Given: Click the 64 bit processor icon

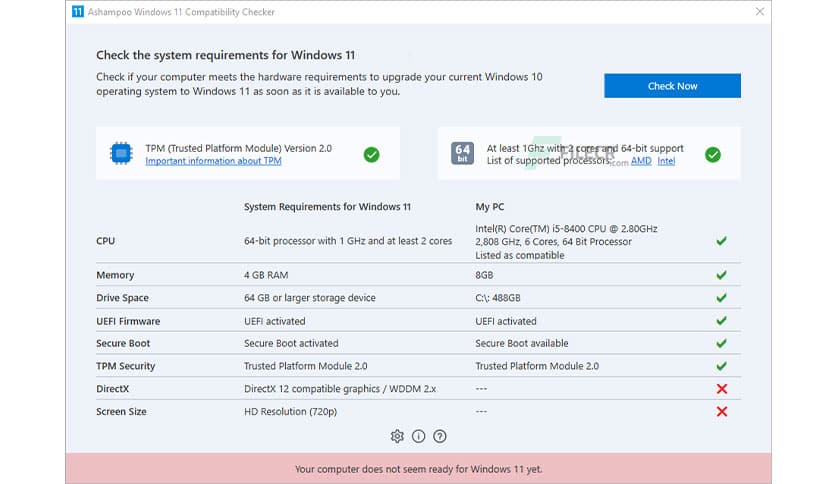Looking at the screenshot, I should point(462,154).
